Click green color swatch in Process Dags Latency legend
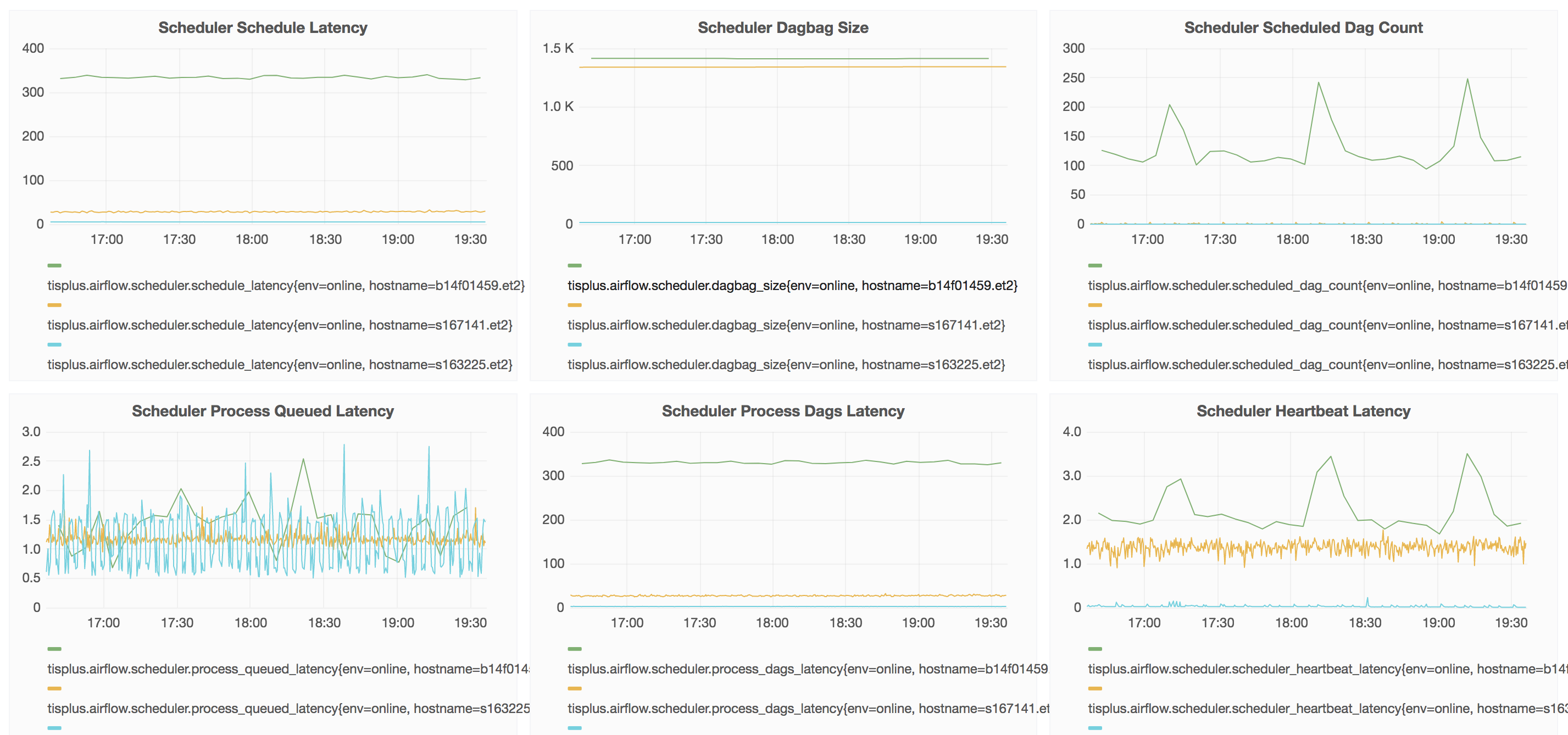The height and width of the screenshot is (735, 1568). [575, 649]
